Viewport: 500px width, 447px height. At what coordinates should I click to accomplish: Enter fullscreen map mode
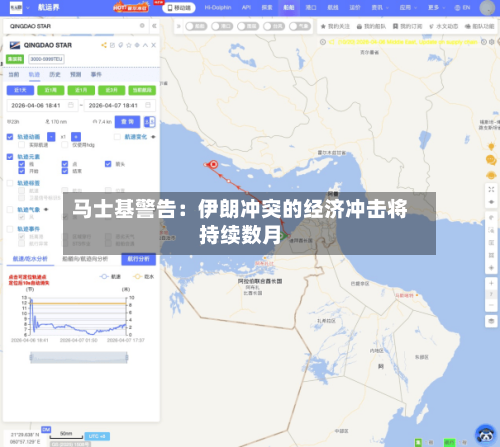(x=491, y=189)
